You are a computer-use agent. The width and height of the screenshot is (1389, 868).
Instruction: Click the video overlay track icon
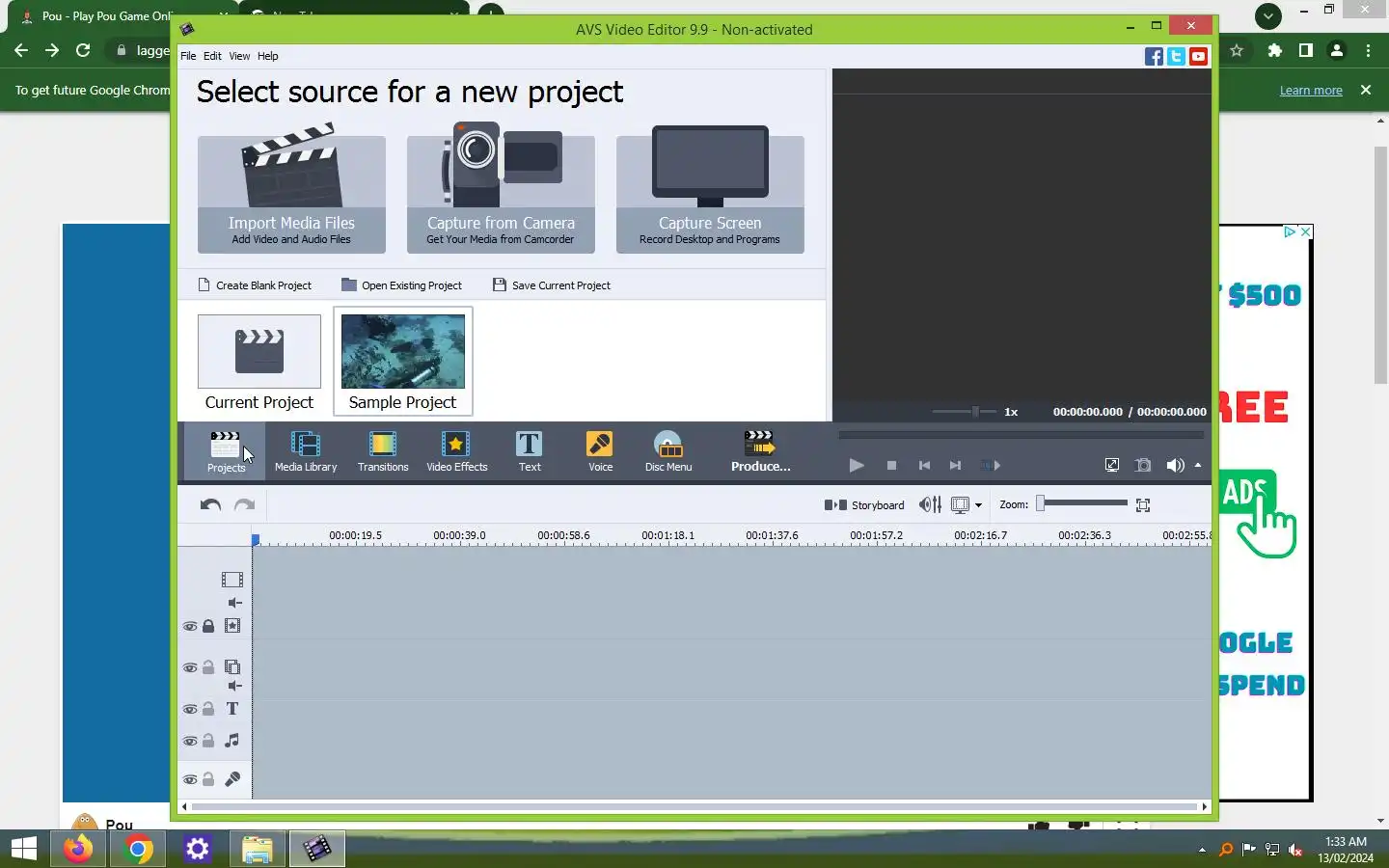click(x=232, y=667)
